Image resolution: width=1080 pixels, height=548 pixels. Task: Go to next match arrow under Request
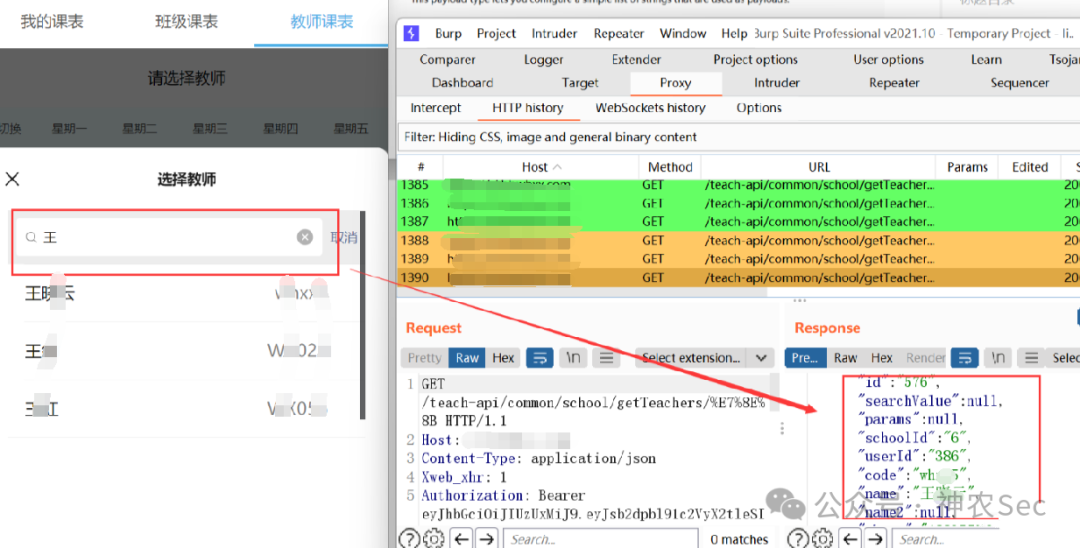click(x=487, y=538)
